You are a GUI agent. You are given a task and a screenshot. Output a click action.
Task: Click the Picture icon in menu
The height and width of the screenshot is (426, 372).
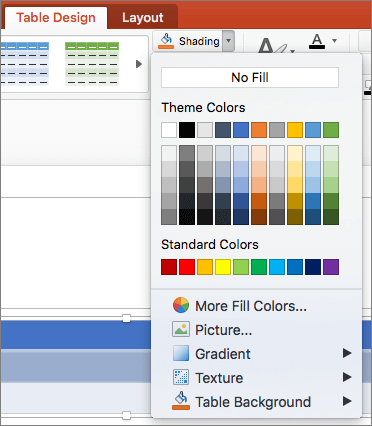point(181,329)
